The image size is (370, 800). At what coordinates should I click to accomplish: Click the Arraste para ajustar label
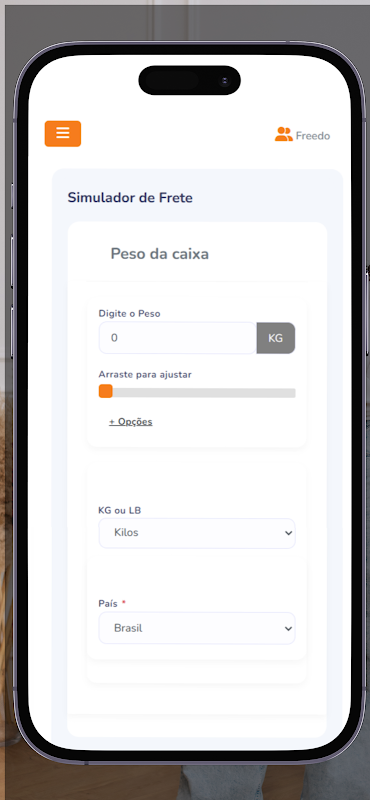[x=145, y=374]
